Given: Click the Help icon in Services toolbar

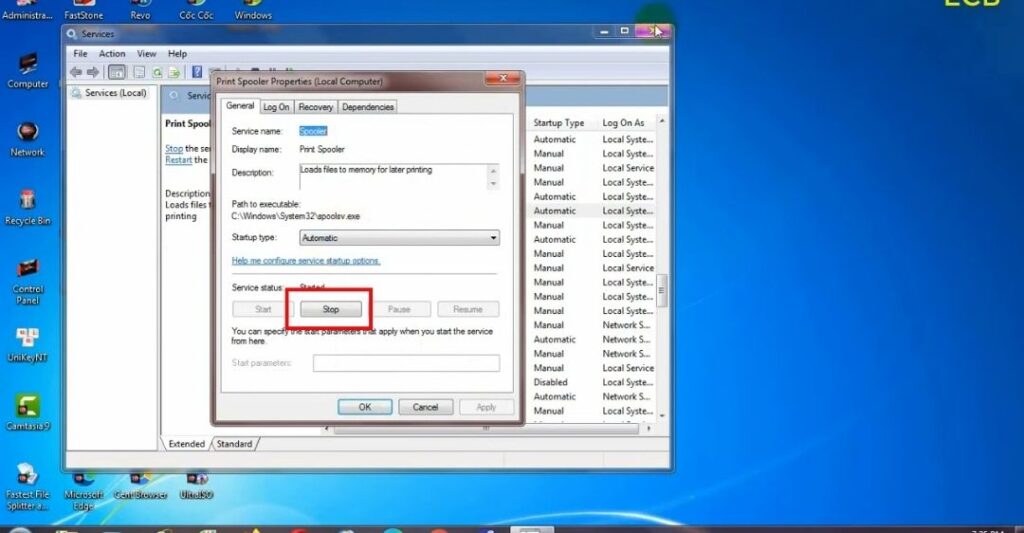Looking at the screenshot, I should pos(197,72).
